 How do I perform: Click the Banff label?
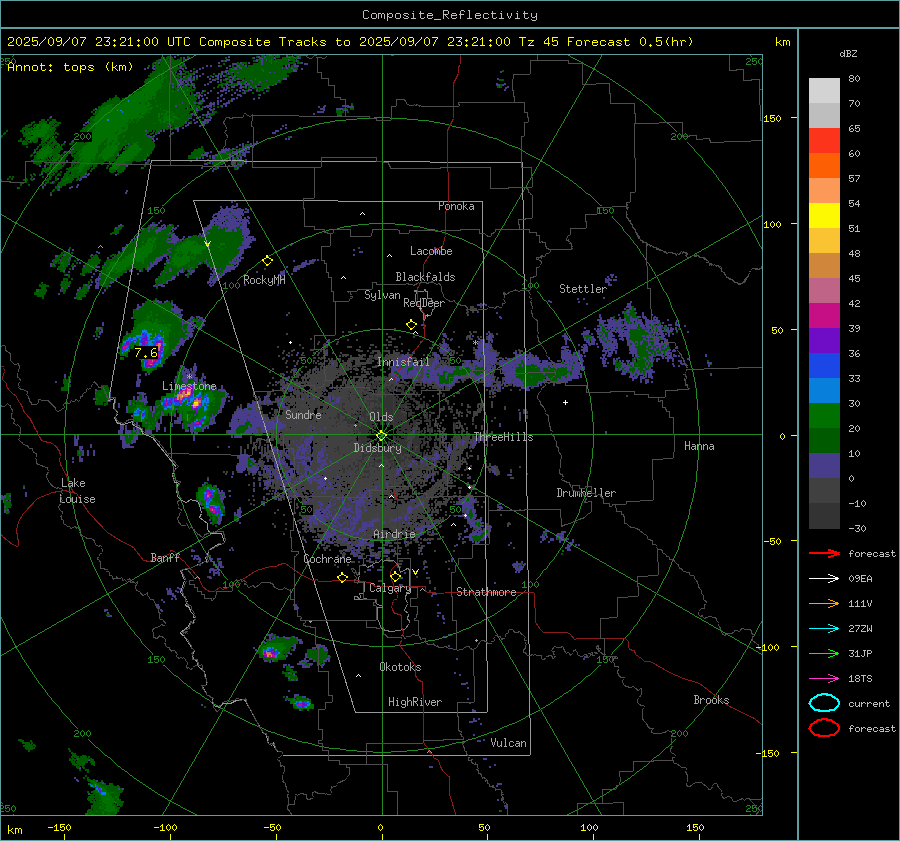coord(165,558)
